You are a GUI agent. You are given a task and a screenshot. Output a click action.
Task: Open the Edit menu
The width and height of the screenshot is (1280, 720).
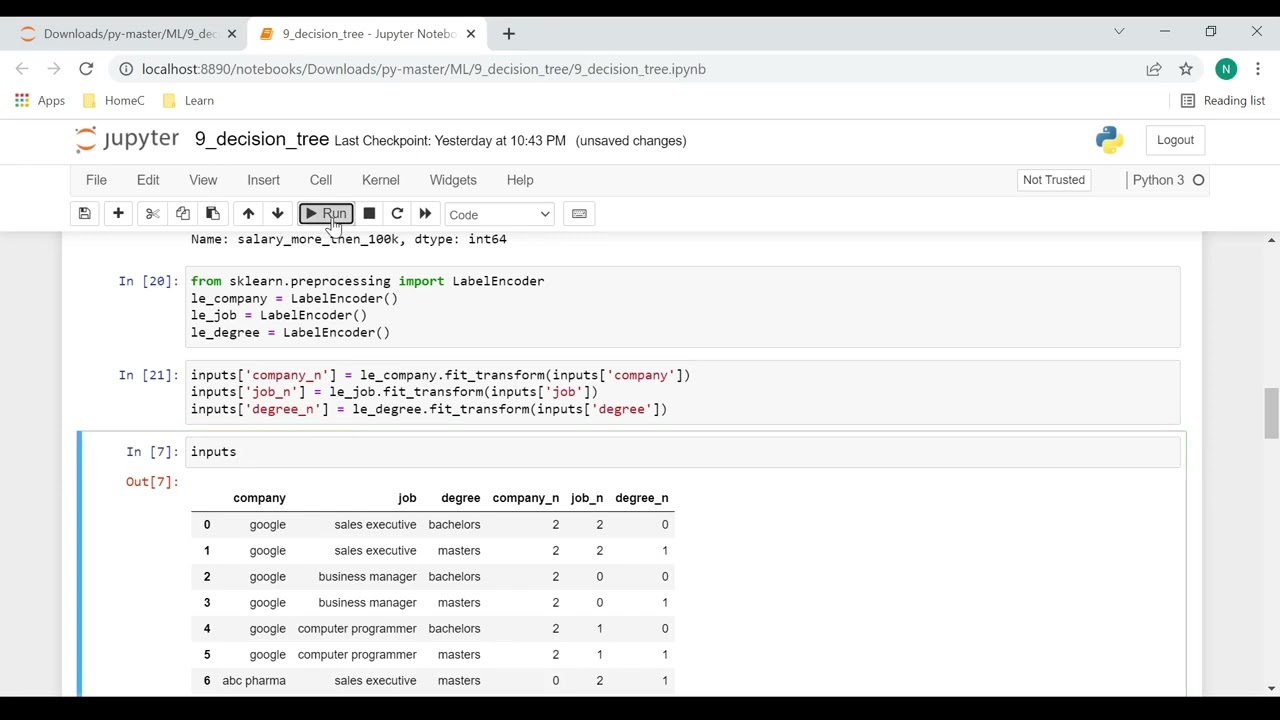pyautogui.click(x=148, y=180)
